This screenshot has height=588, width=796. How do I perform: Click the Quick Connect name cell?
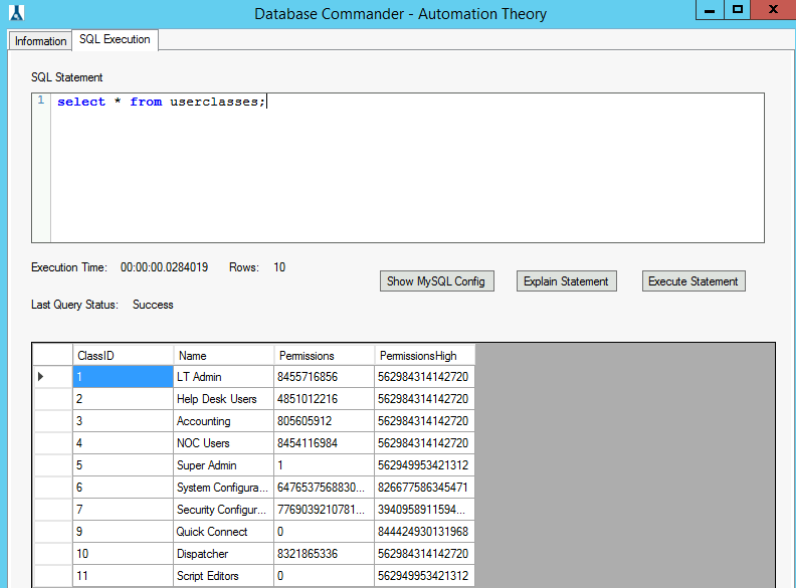pyautogui.click(x=224, y=532)
